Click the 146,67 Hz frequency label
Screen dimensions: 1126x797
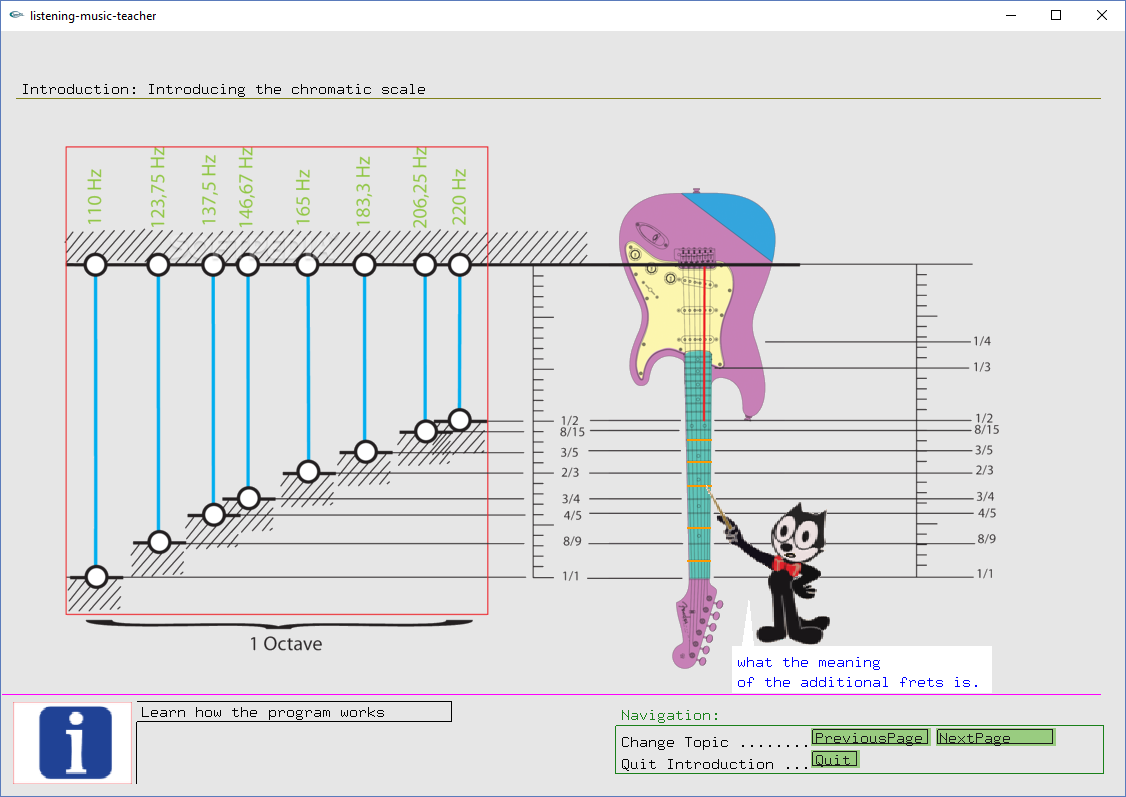[246, 187]
